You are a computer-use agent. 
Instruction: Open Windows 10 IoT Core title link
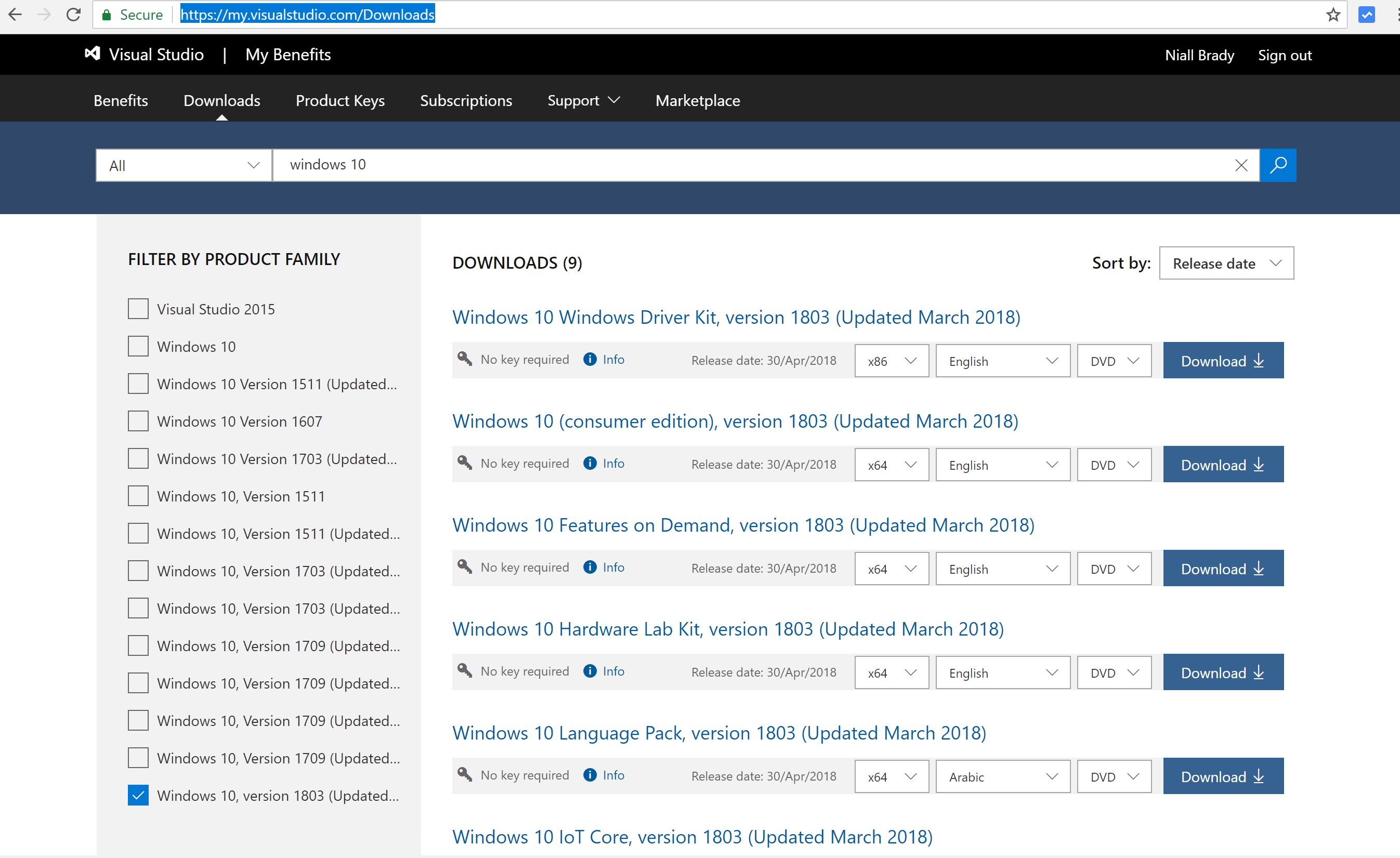pos(692,836)
